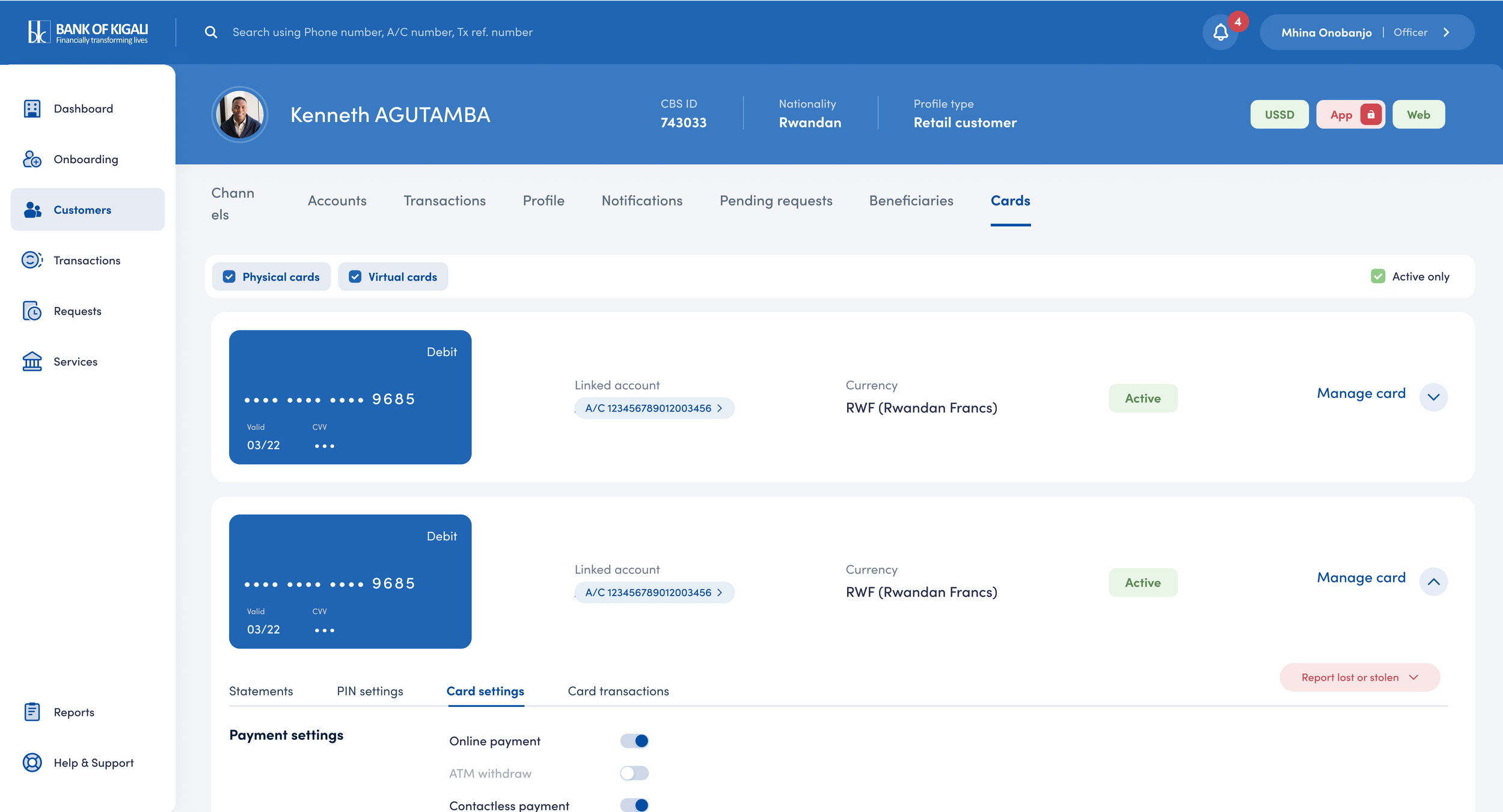Open the Help & Support lifebuoy icon
Image resolution: width=1503 pixels, height=812 pixels.
coord(32,762)
